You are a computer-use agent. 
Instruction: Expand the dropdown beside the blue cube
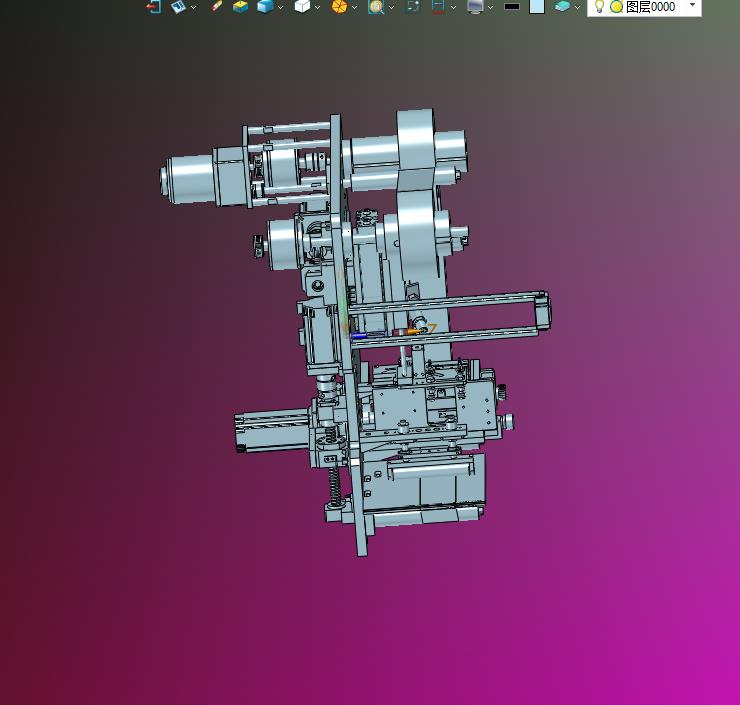[x=281, y=7]
